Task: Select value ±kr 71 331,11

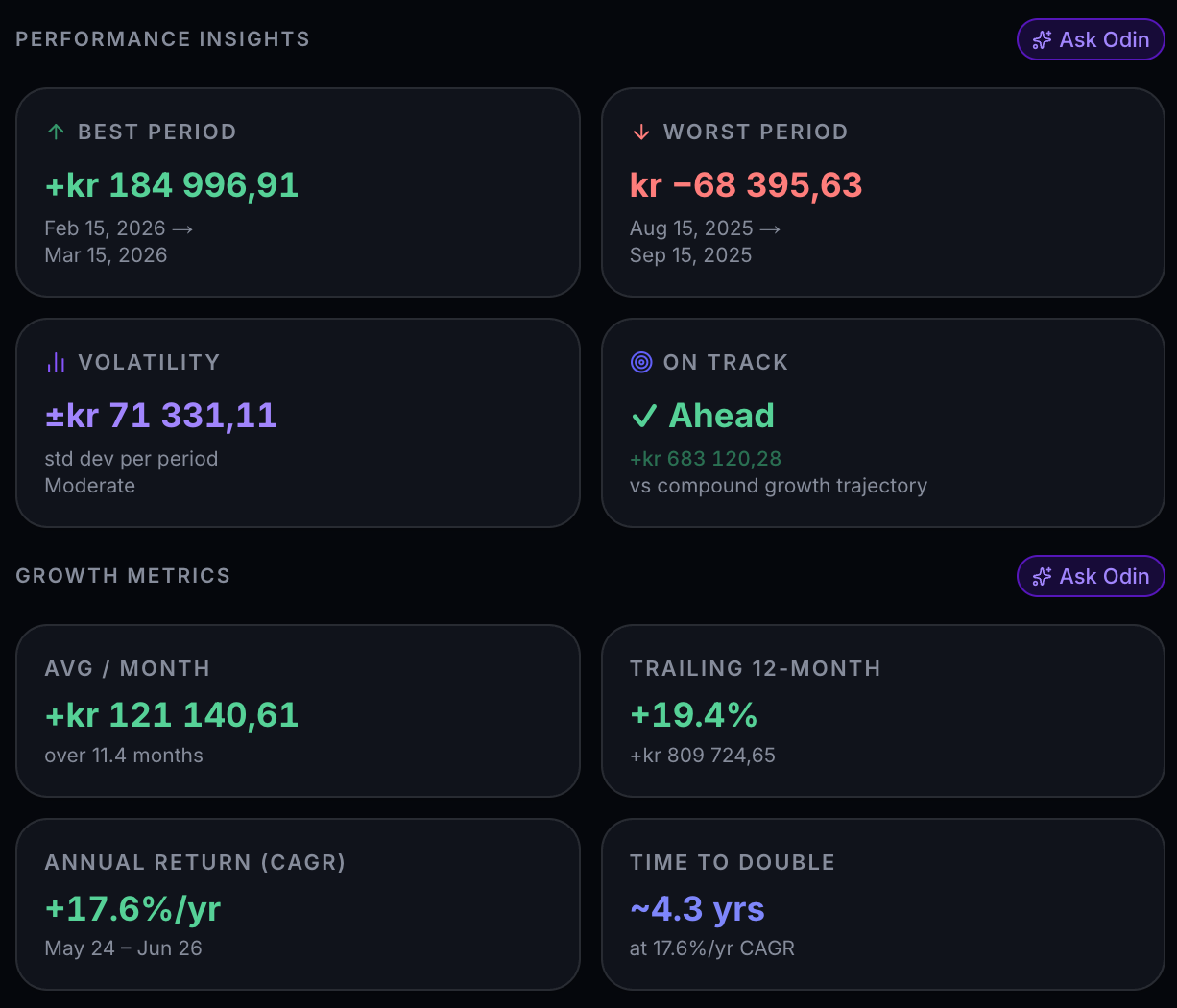Action: (160, 415)
